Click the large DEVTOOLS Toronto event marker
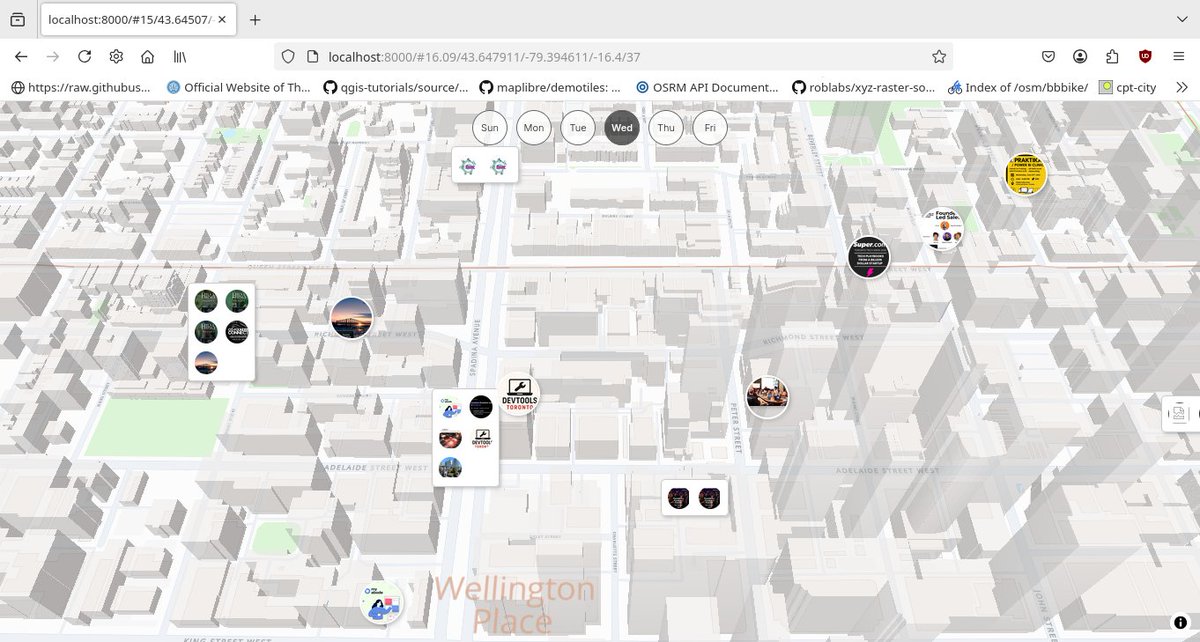 [x=518, y=395]
